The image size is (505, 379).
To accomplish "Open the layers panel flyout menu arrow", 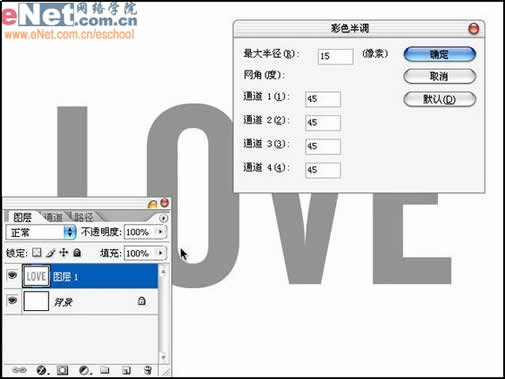I will (x=163, y=218).
